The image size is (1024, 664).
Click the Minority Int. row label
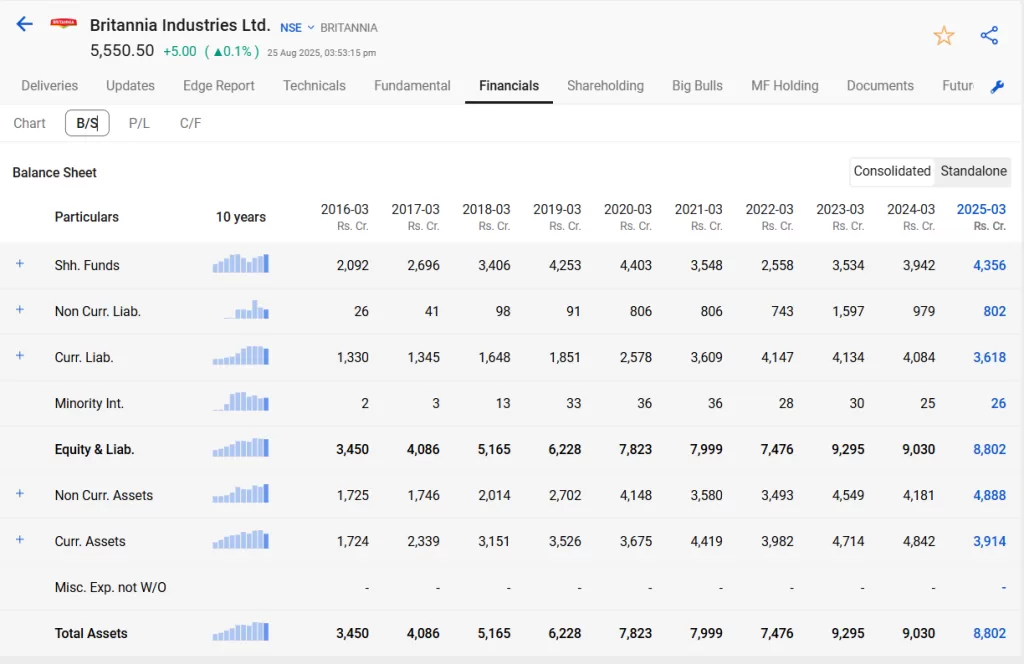[x=89, y=403]
